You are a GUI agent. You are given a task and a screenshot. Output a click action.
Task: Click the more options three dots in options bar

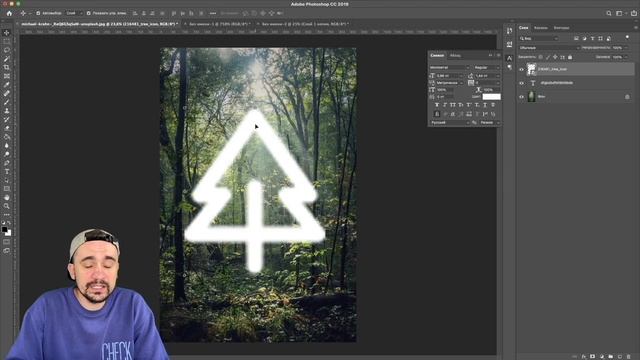pyautogui.click(x=213, y=13)
